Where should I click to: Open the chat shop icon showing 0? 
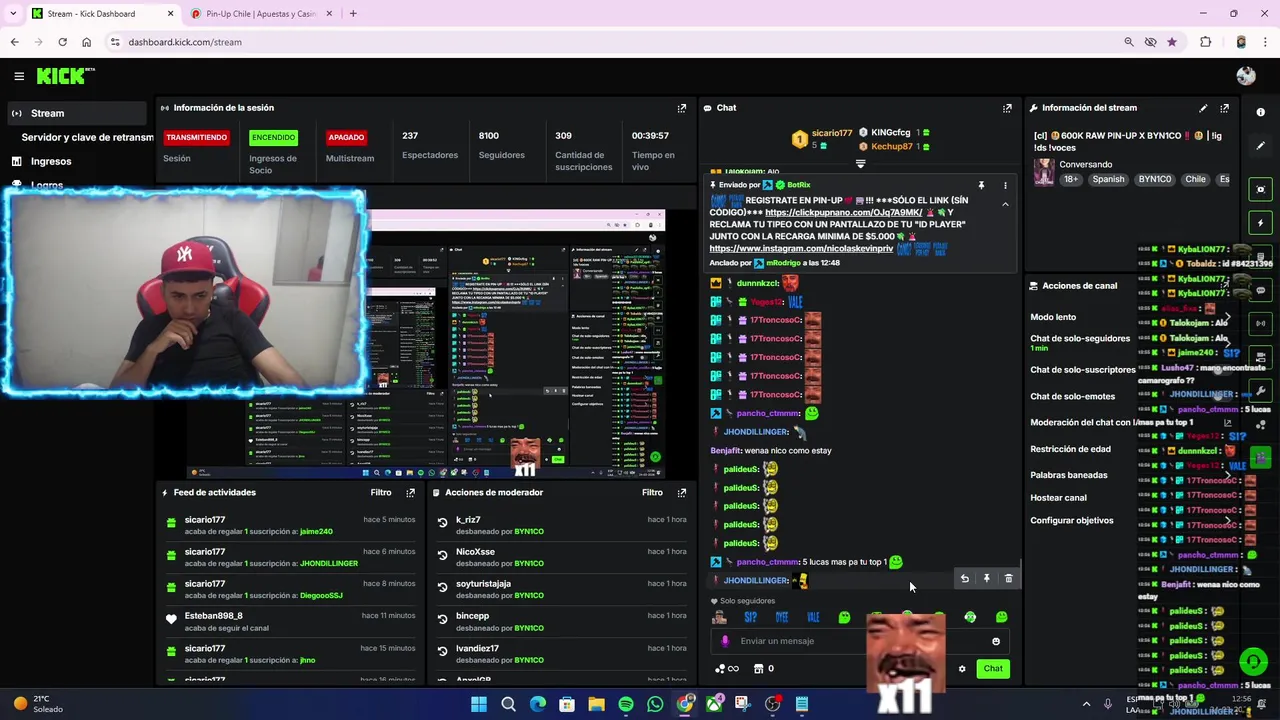pyautogui.click(x=764, y=669)
